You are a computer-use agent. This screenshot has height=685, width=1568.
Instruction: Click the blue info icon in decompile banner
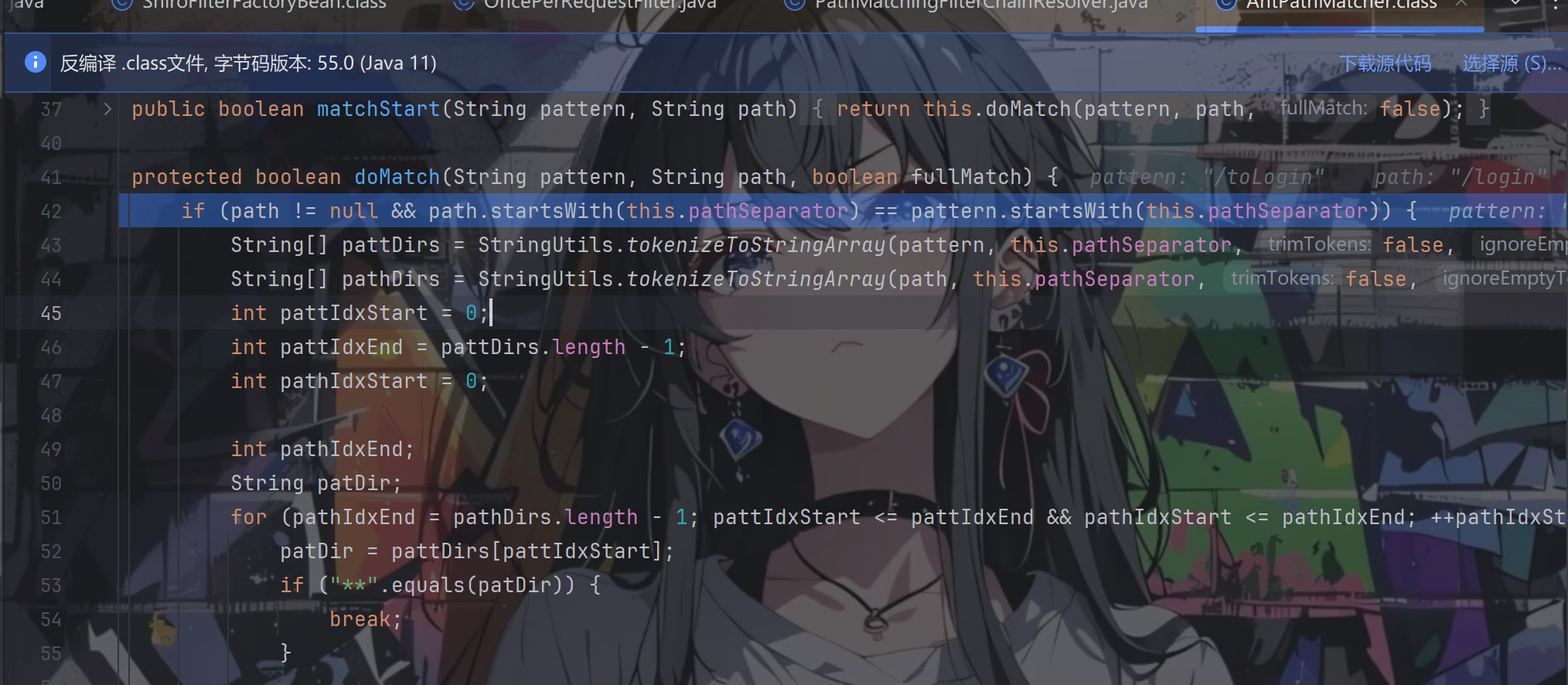click(x=36, y=62)
